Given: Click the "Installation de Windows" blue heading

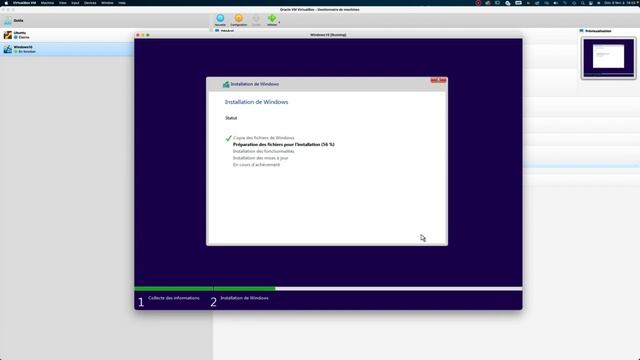Looking at the screenshot, I should tap(256, 102).
